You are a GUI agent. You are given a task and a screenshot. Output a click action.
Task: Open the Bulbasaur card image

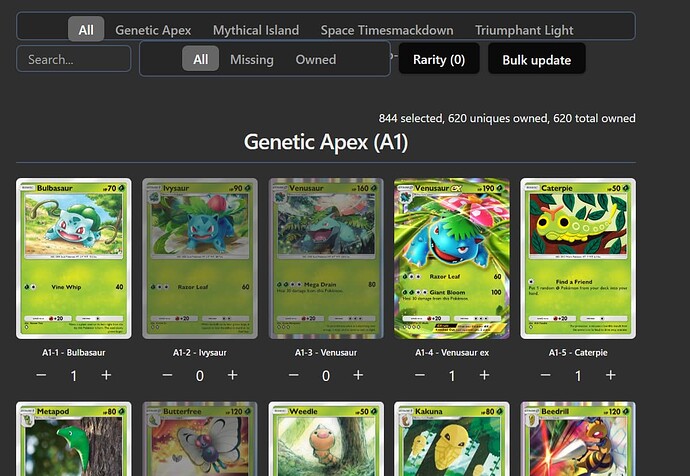coord(73,259)
